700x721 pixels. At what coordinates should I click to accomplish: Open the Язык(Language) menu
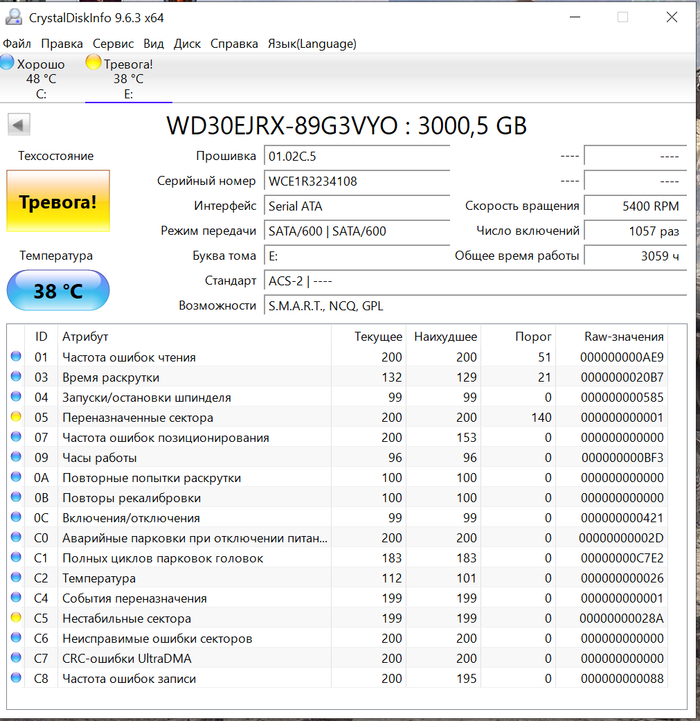click(x=311, y=43)
